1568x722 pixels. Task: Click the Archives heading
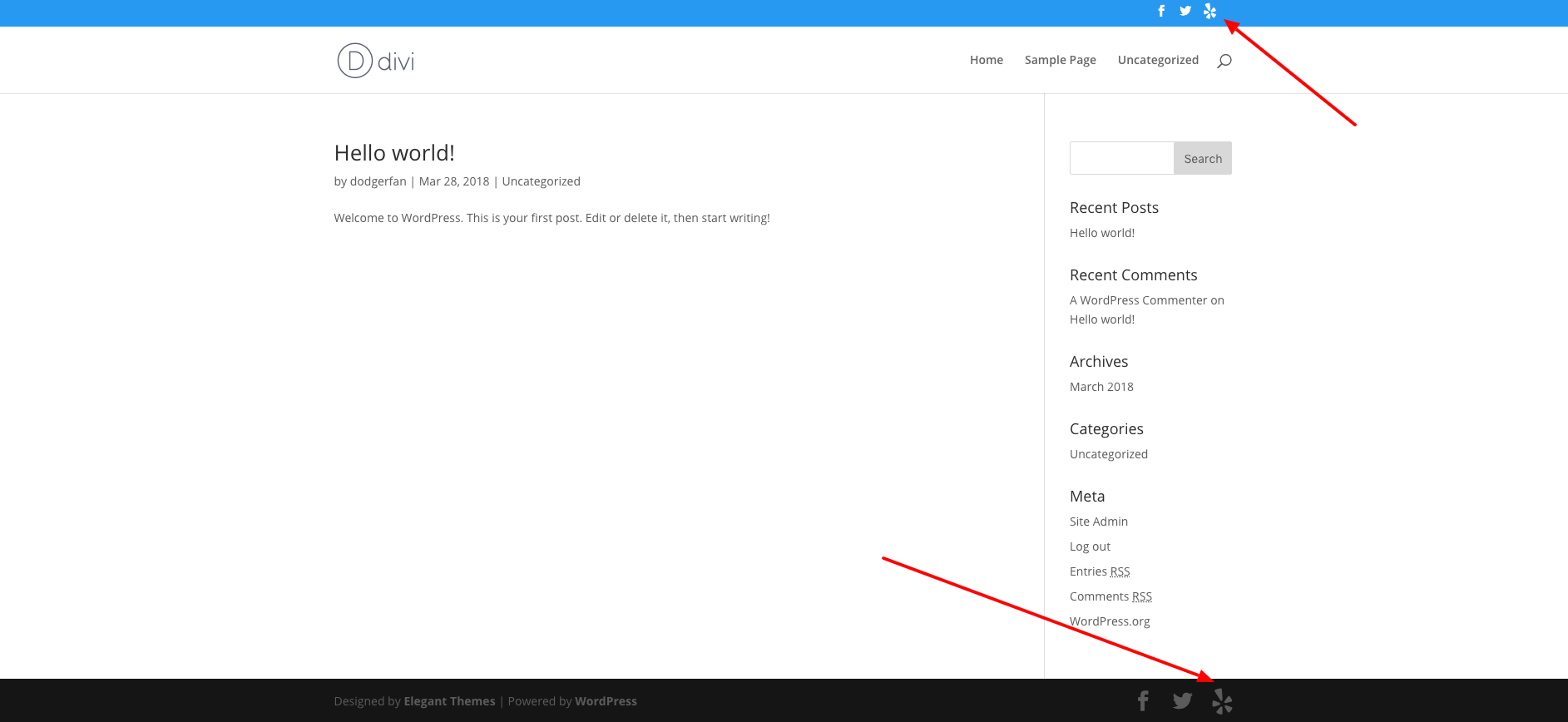point(1099,362)
